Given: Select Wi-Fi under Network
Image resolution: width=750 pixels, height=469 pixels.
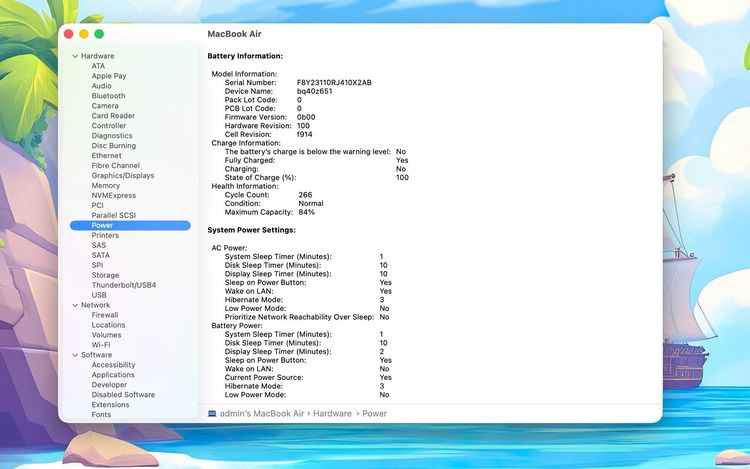Looking at the screenshot, I should pos(100,345).
